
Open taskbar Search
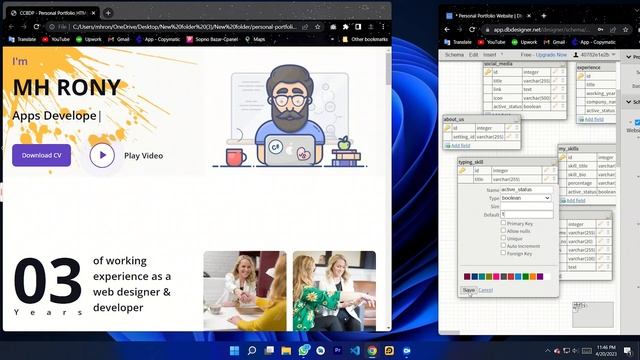[252, 351]
